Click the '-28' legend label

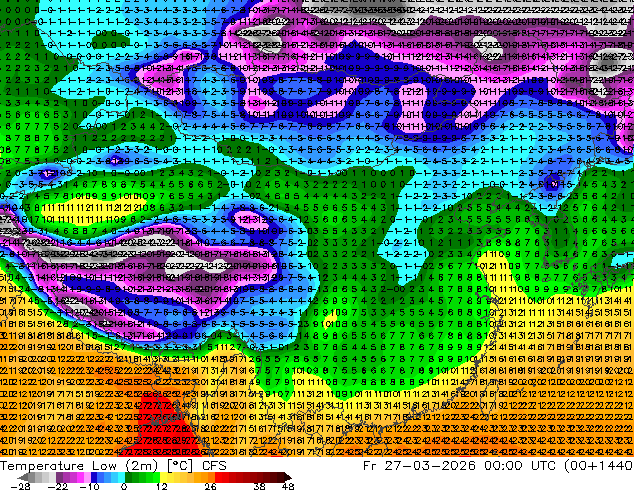(20, 486)
